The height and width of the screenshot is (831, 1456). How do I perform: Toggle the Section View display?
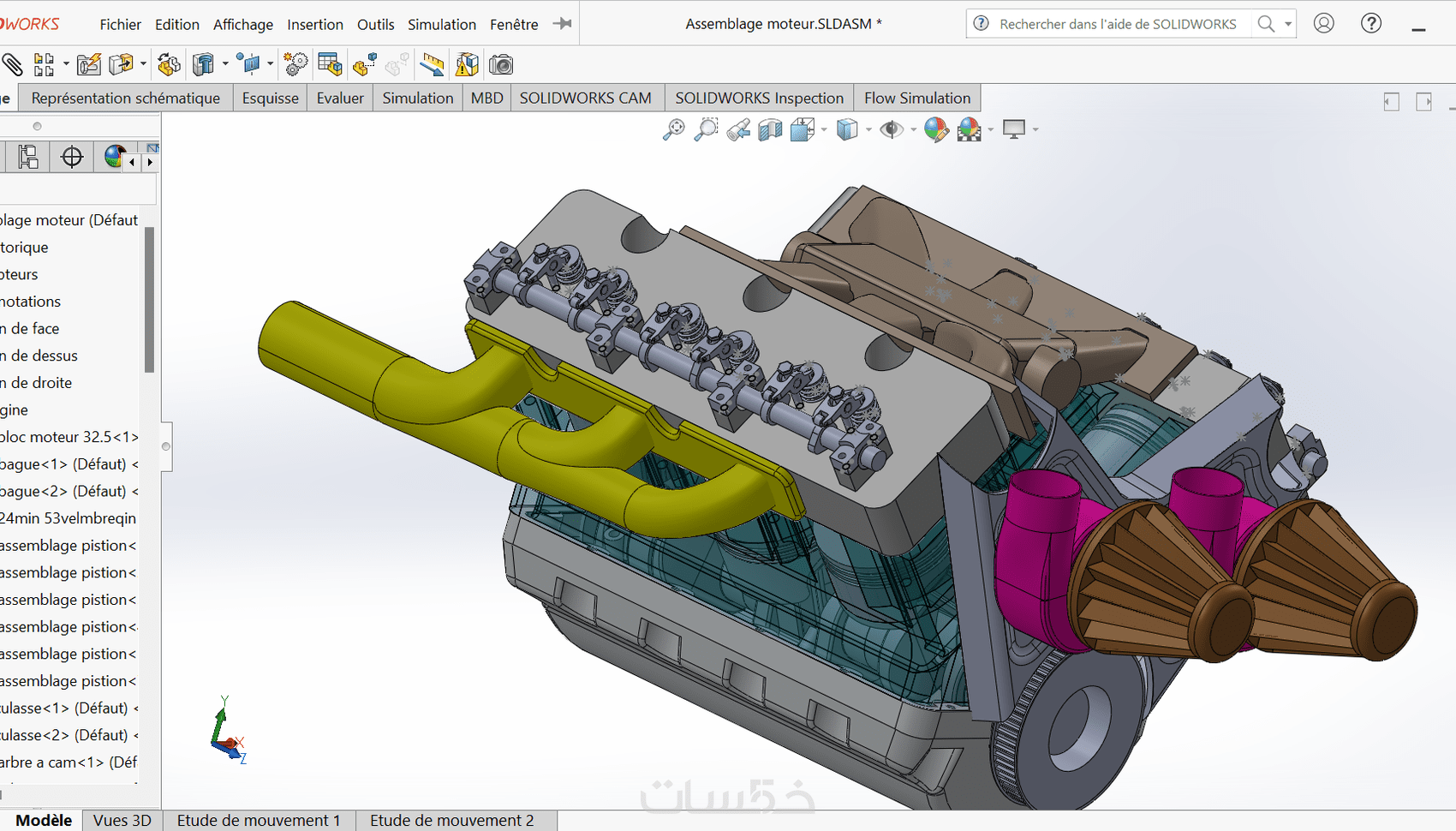[x=770, y=129]
